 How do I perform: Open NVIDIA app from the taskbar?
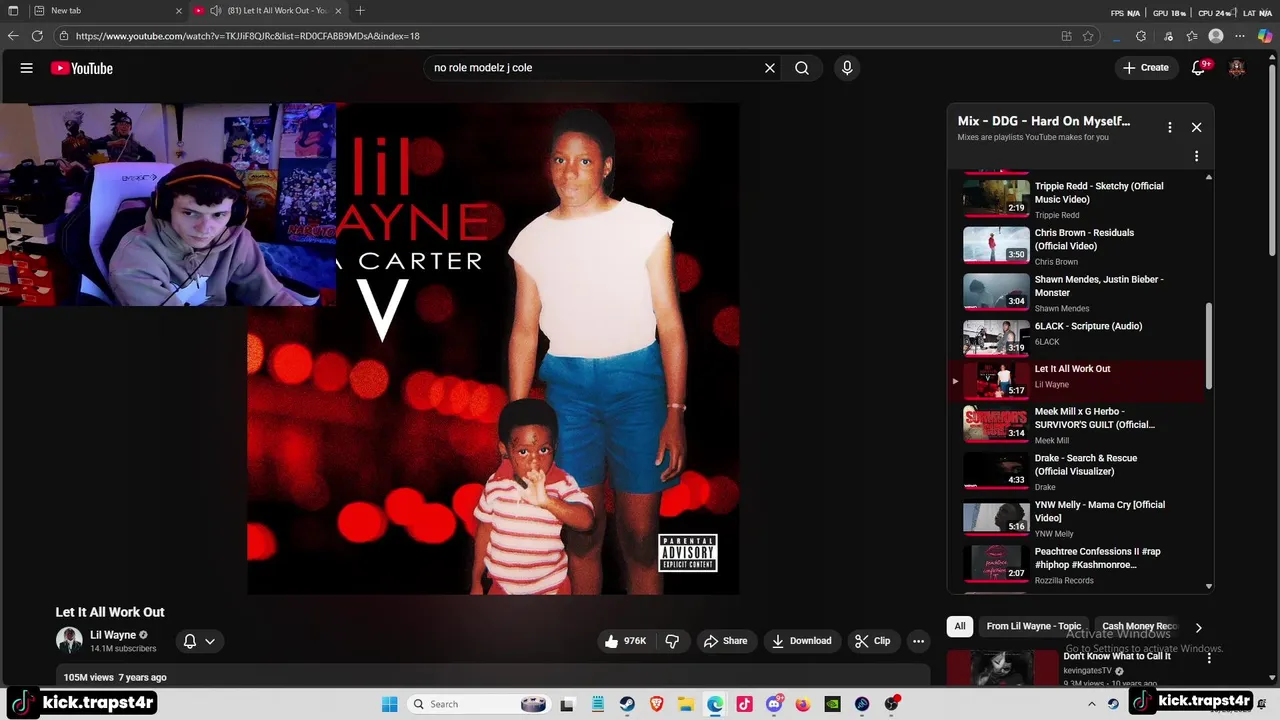(x=832, y=704)
